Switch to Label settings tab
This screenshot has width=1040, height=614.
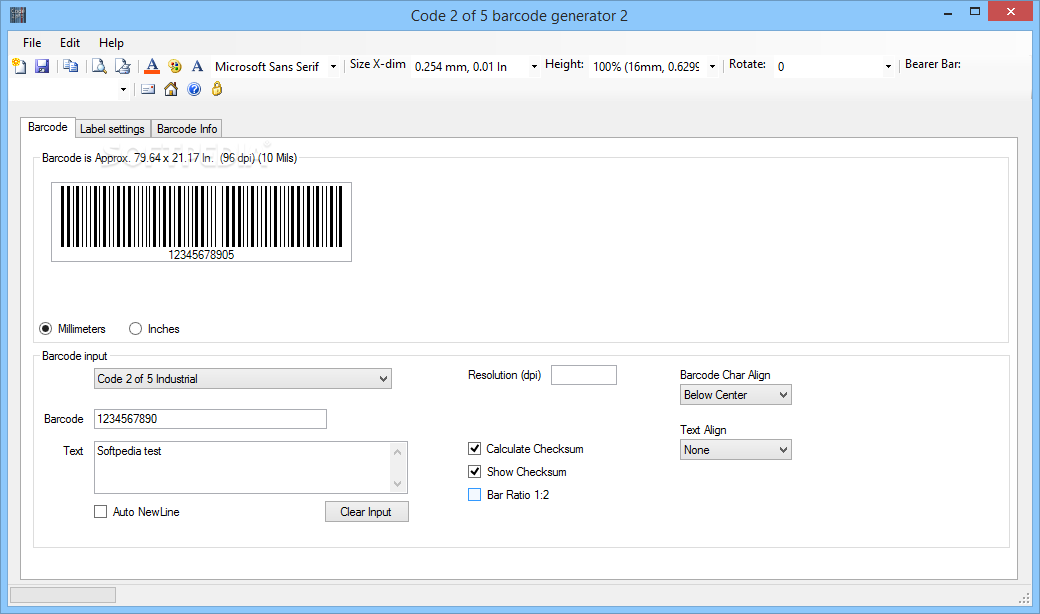coord(112,129)
